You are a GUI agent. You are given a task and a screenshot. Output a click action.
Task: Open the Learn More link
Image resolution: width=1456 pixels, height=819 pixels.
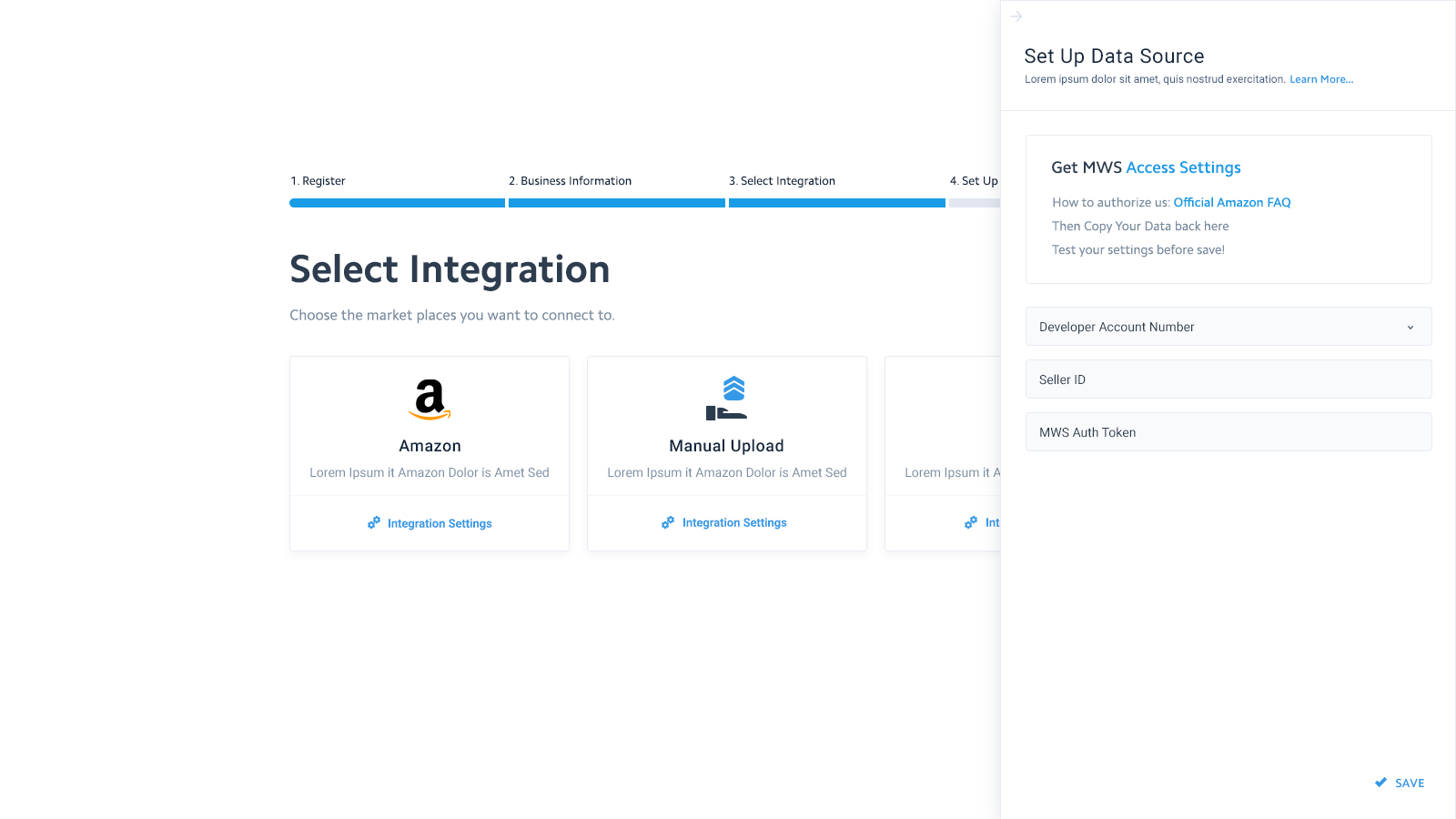tap(1321, 79)
